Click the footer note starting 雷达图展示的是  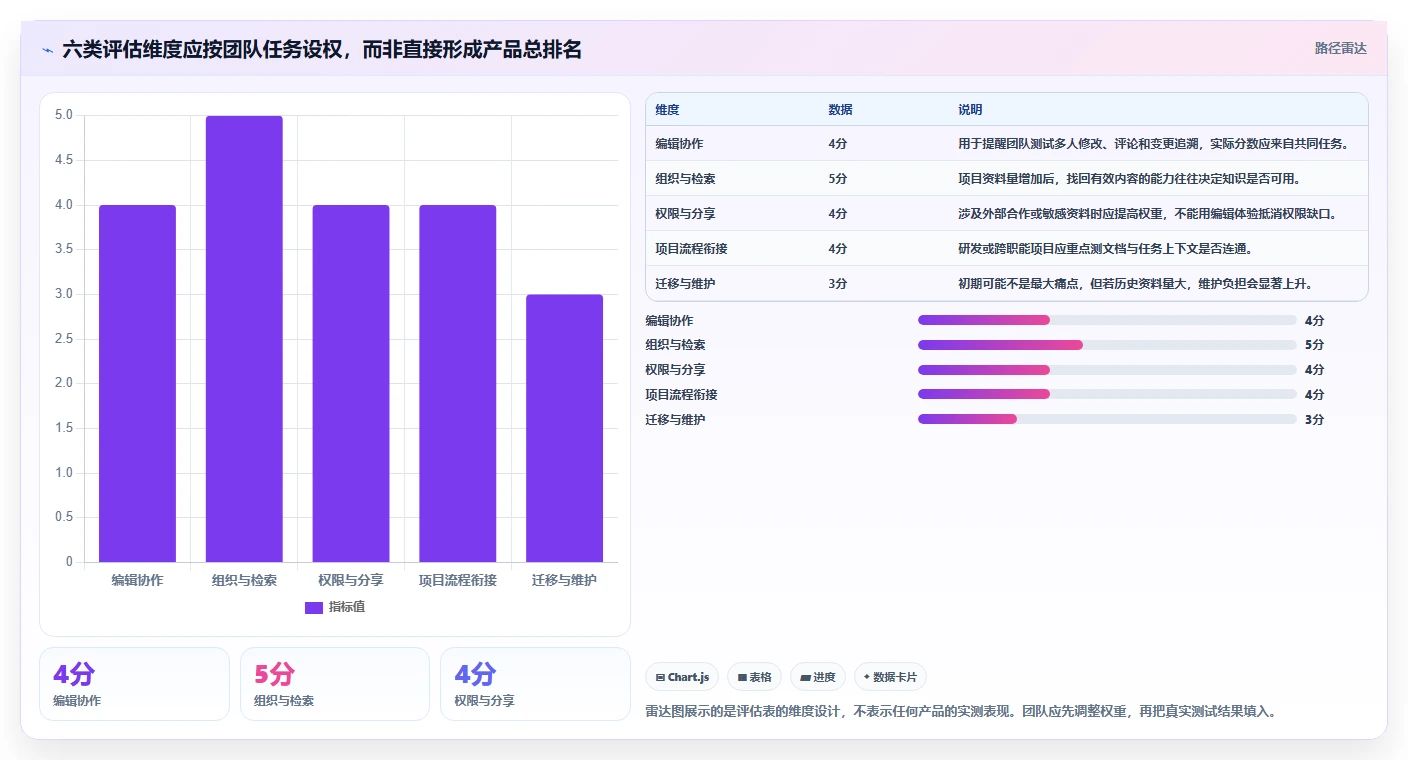tap(961, 712)
